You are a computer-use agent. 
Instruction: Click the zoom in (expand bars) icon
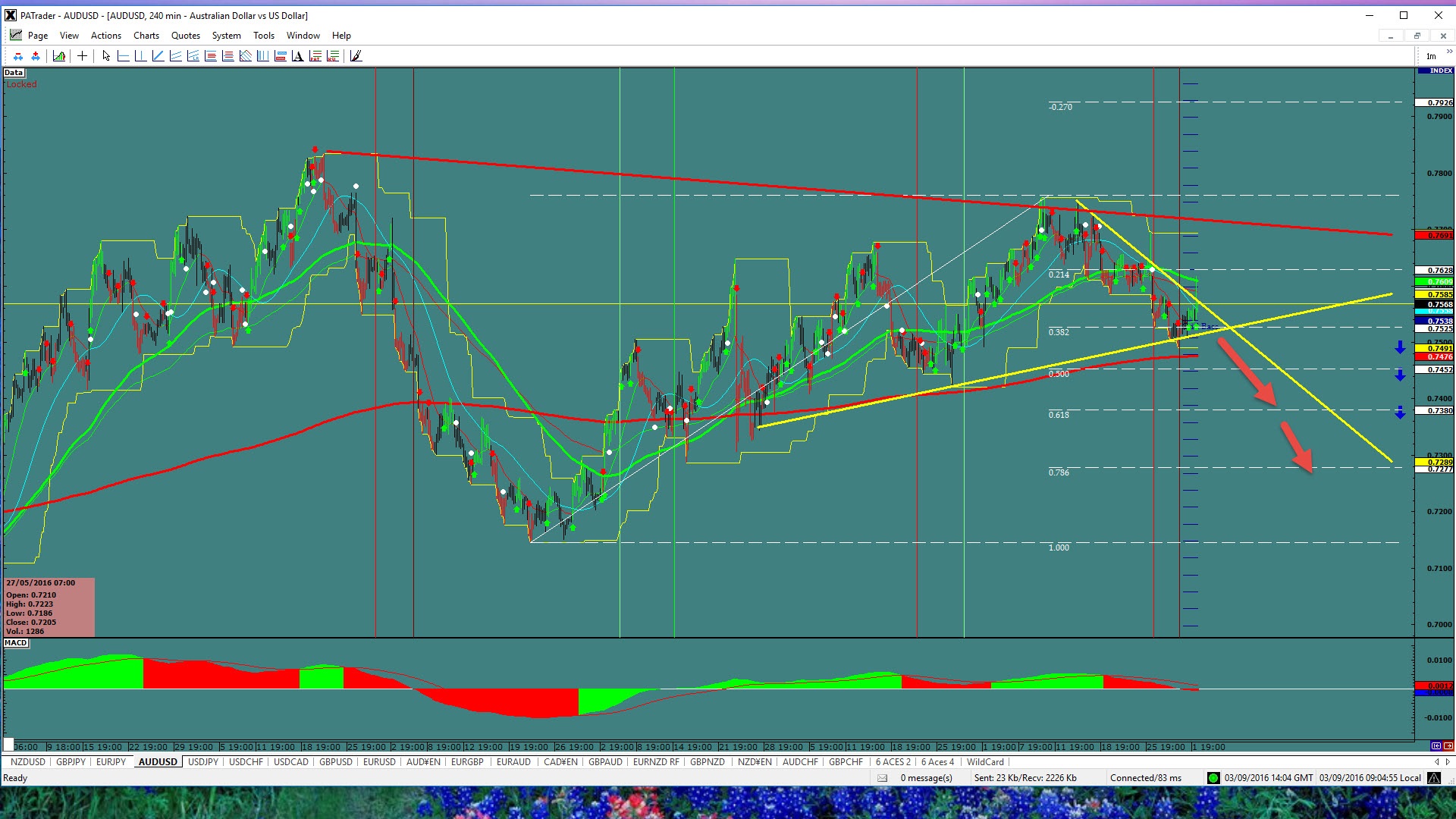(x=36, y=56)
